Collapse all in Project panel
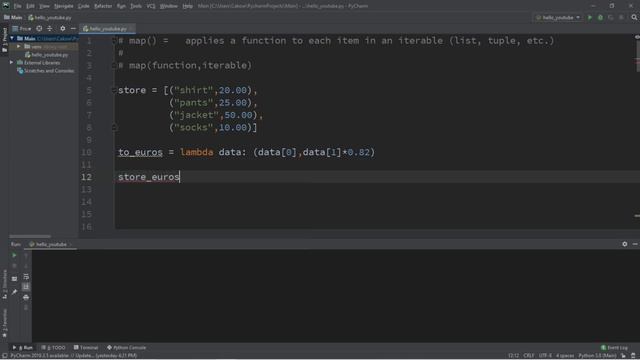This screenshot has width=640, height=360. 50,29
